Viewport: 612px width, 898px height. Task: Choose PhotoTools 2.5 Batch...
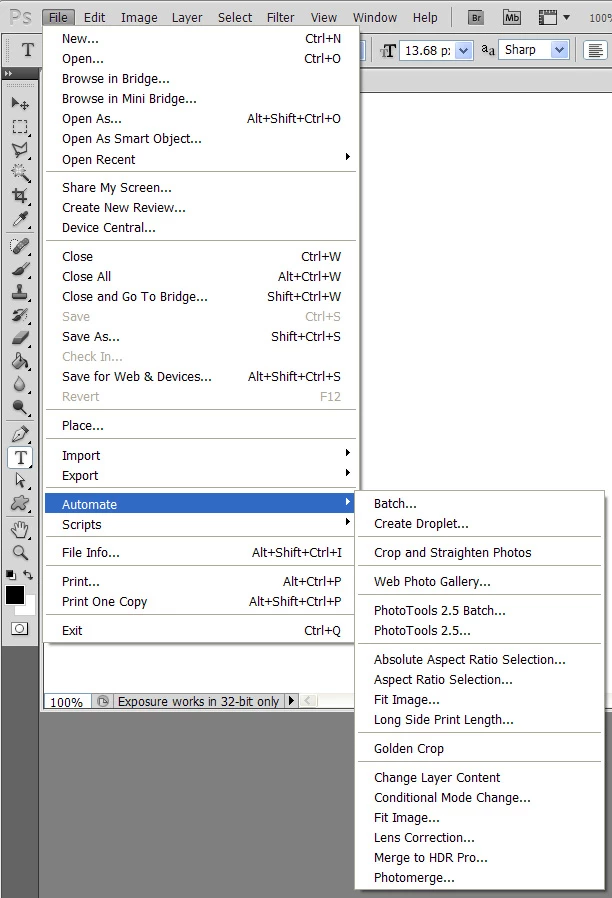point(480,611)
